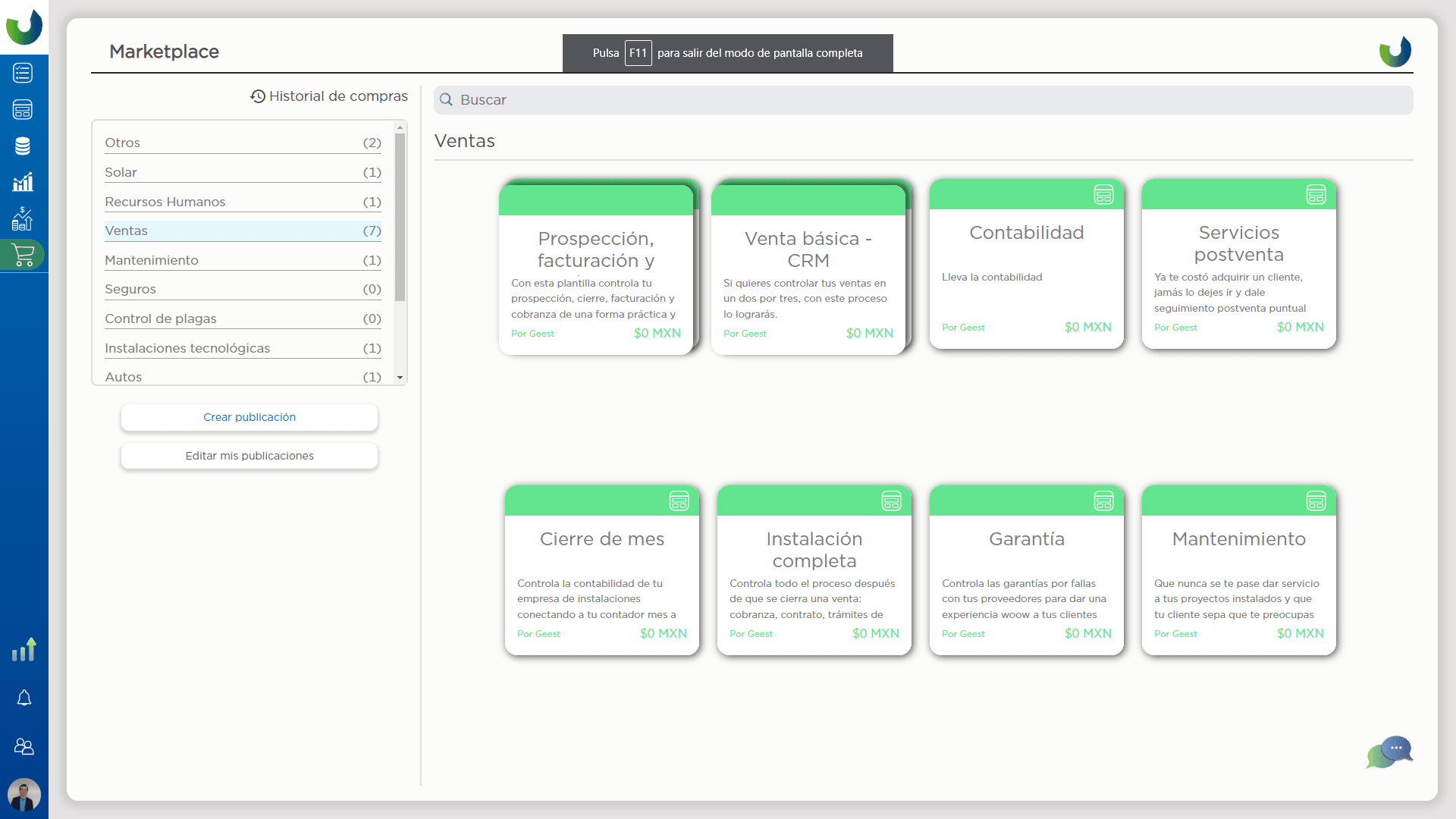
Task: Click Editar mis publicaciones button
Action: [249, 456]
